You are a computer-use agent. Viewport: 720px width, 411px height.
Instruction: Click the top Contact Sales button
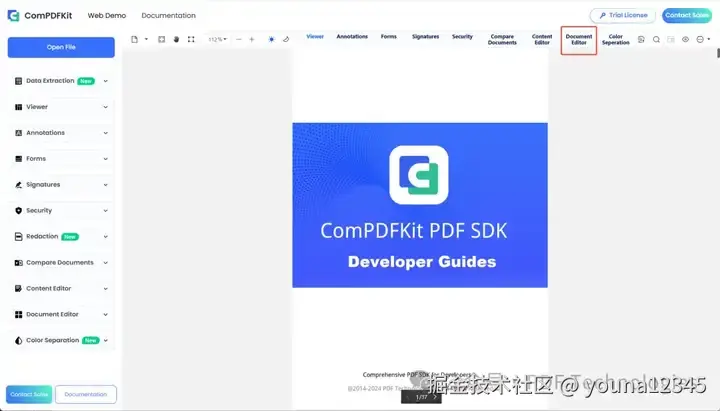tap(687, 16)
